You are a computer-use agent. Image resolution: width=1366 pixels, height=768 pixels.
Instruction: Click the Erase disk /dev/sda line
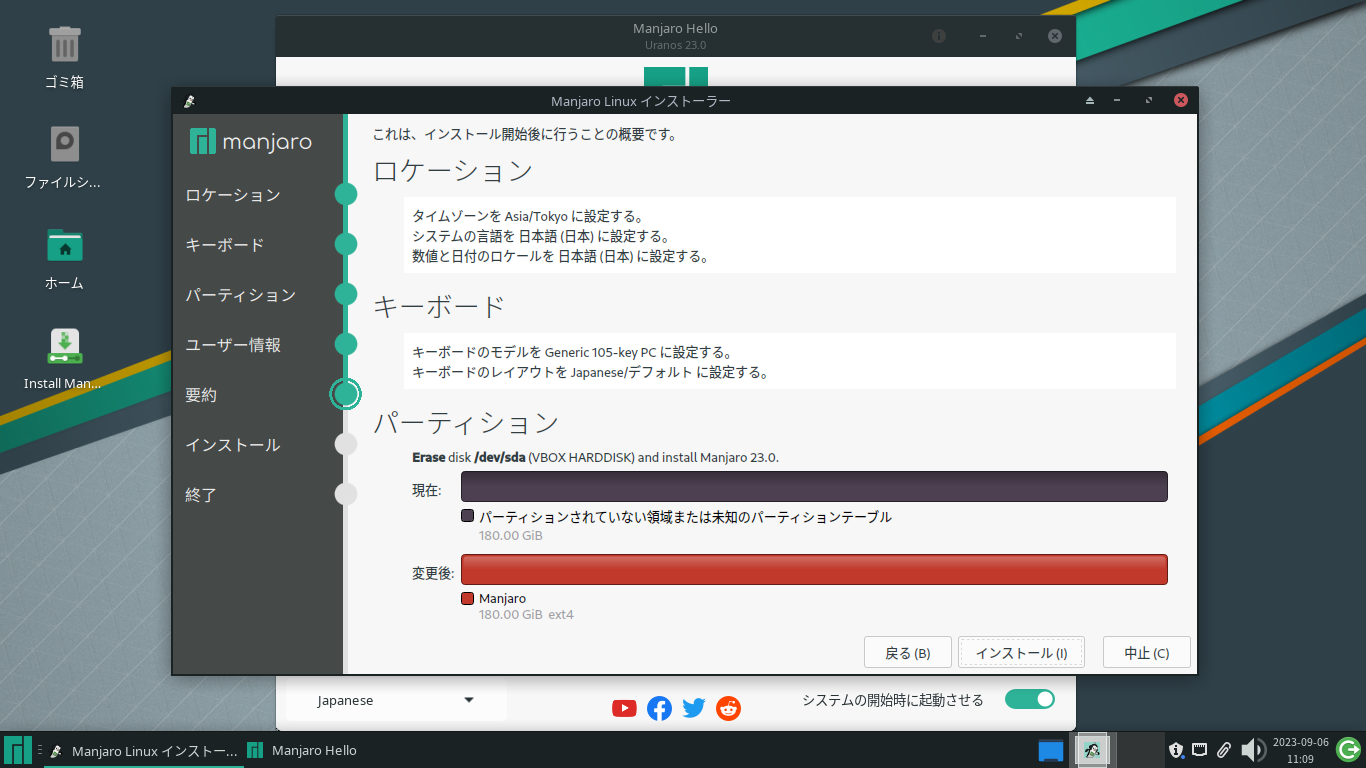[x=595, y=457]
